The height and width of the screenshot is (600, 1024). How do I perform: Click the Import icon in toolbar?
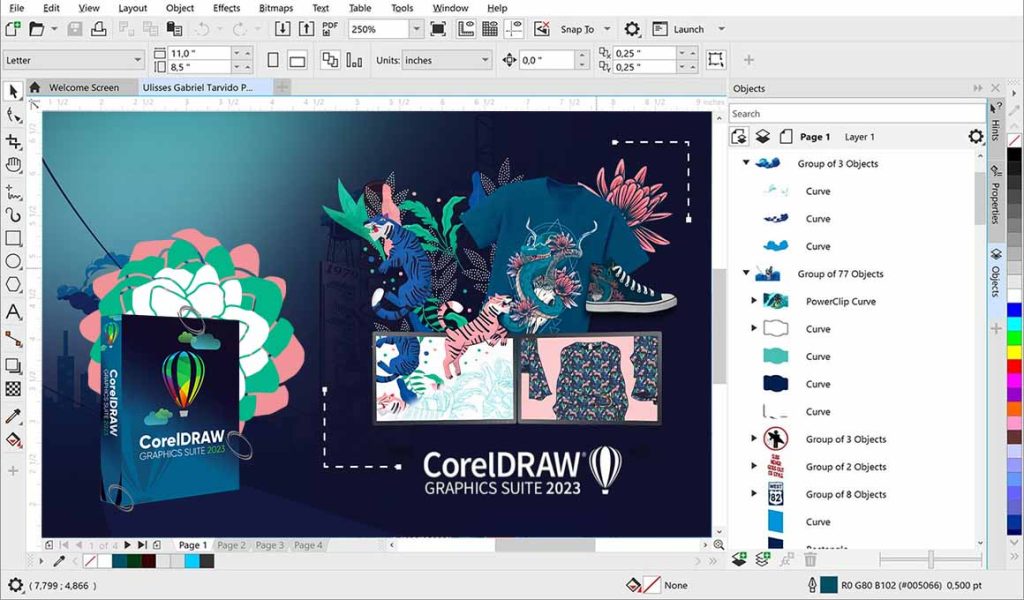click(282, 29)
